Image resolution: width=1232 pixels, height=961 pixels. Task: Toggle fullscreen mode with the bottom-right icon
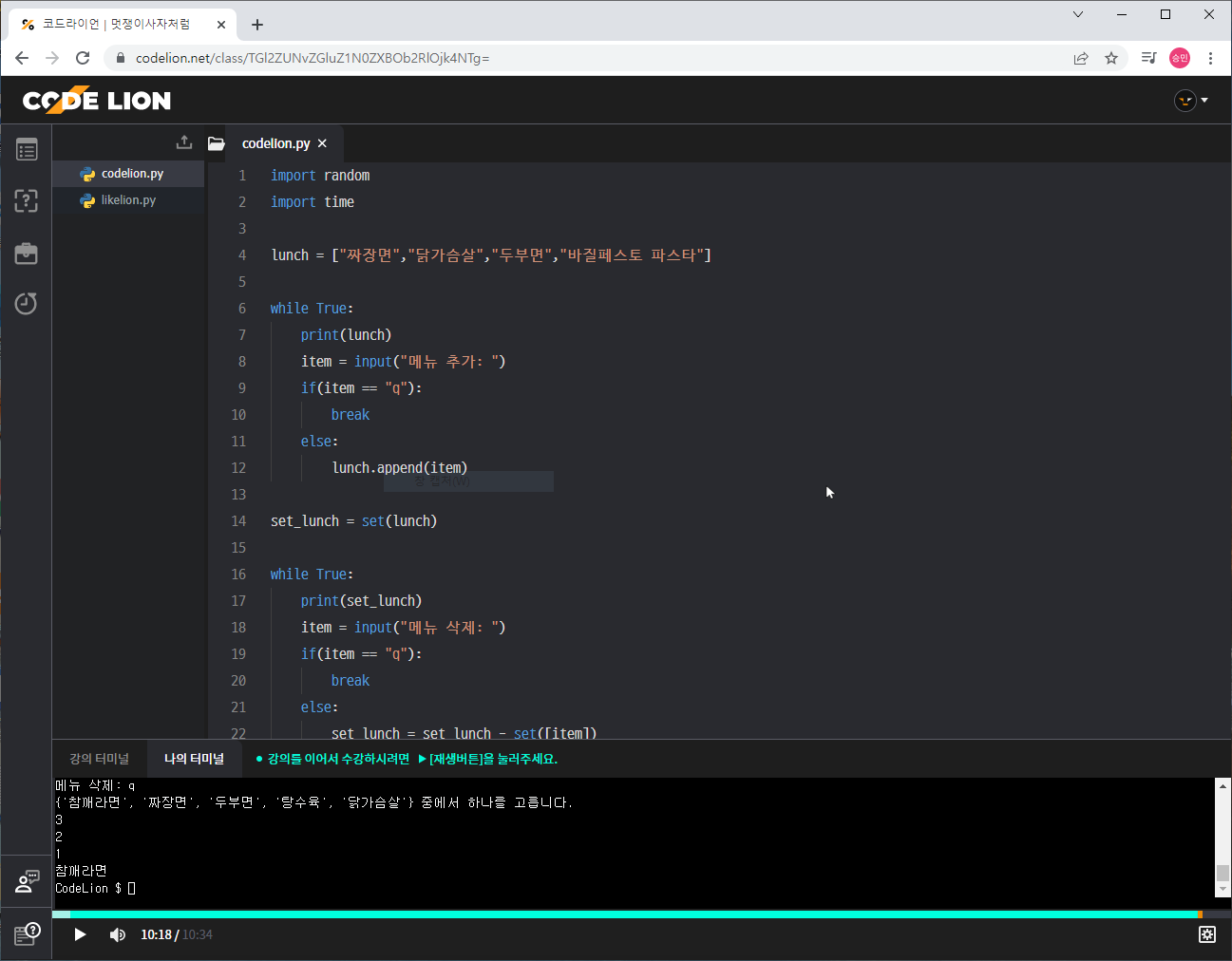1206,934
